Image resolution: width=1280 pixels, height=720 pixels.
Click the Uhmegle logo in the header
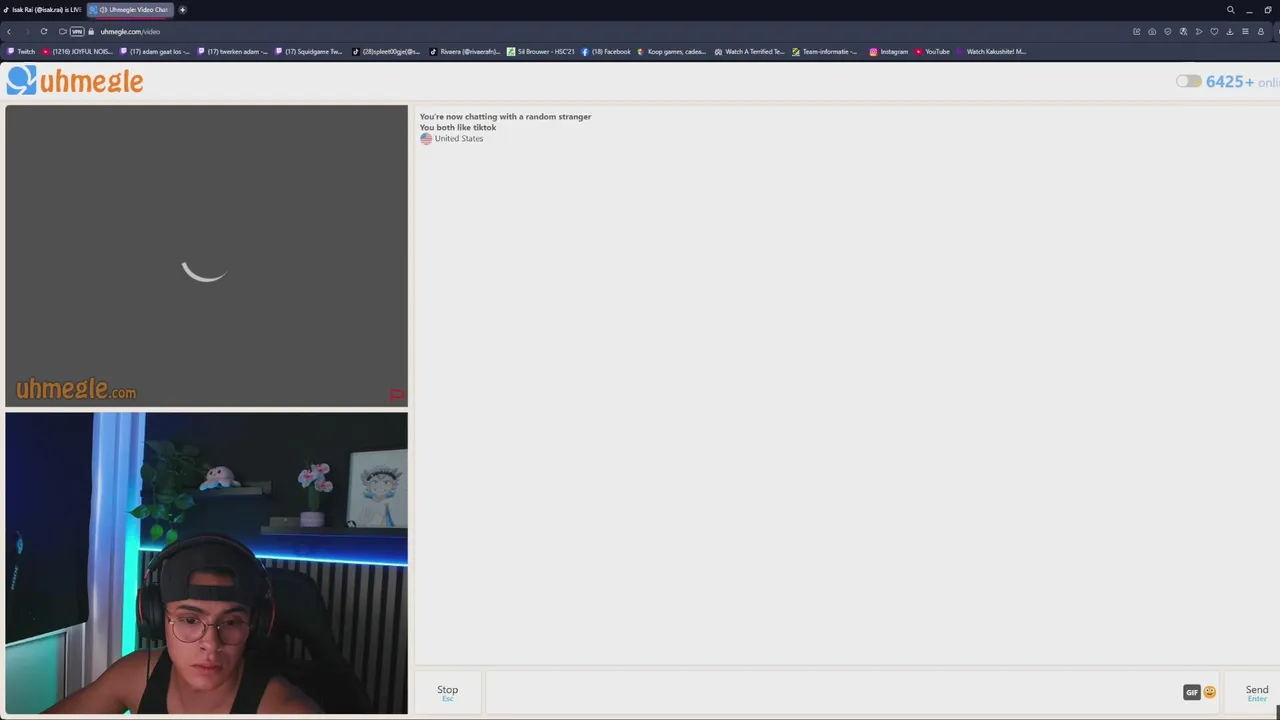(75, 81)
